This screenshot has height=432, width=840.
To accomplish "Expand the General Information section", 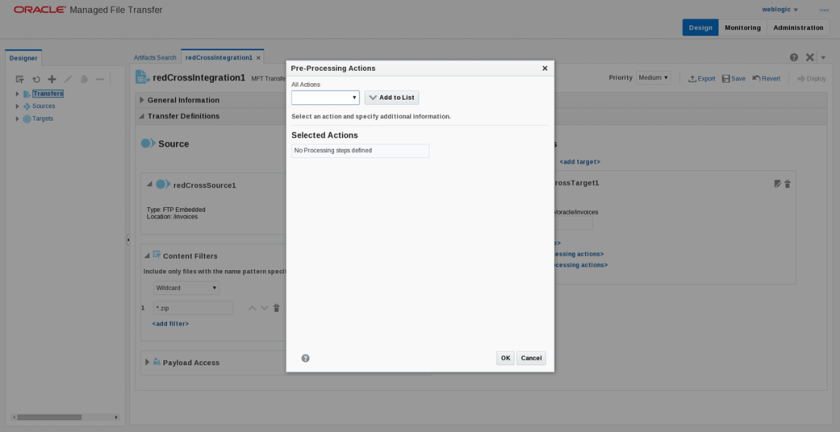I will (x=142, y=100).
